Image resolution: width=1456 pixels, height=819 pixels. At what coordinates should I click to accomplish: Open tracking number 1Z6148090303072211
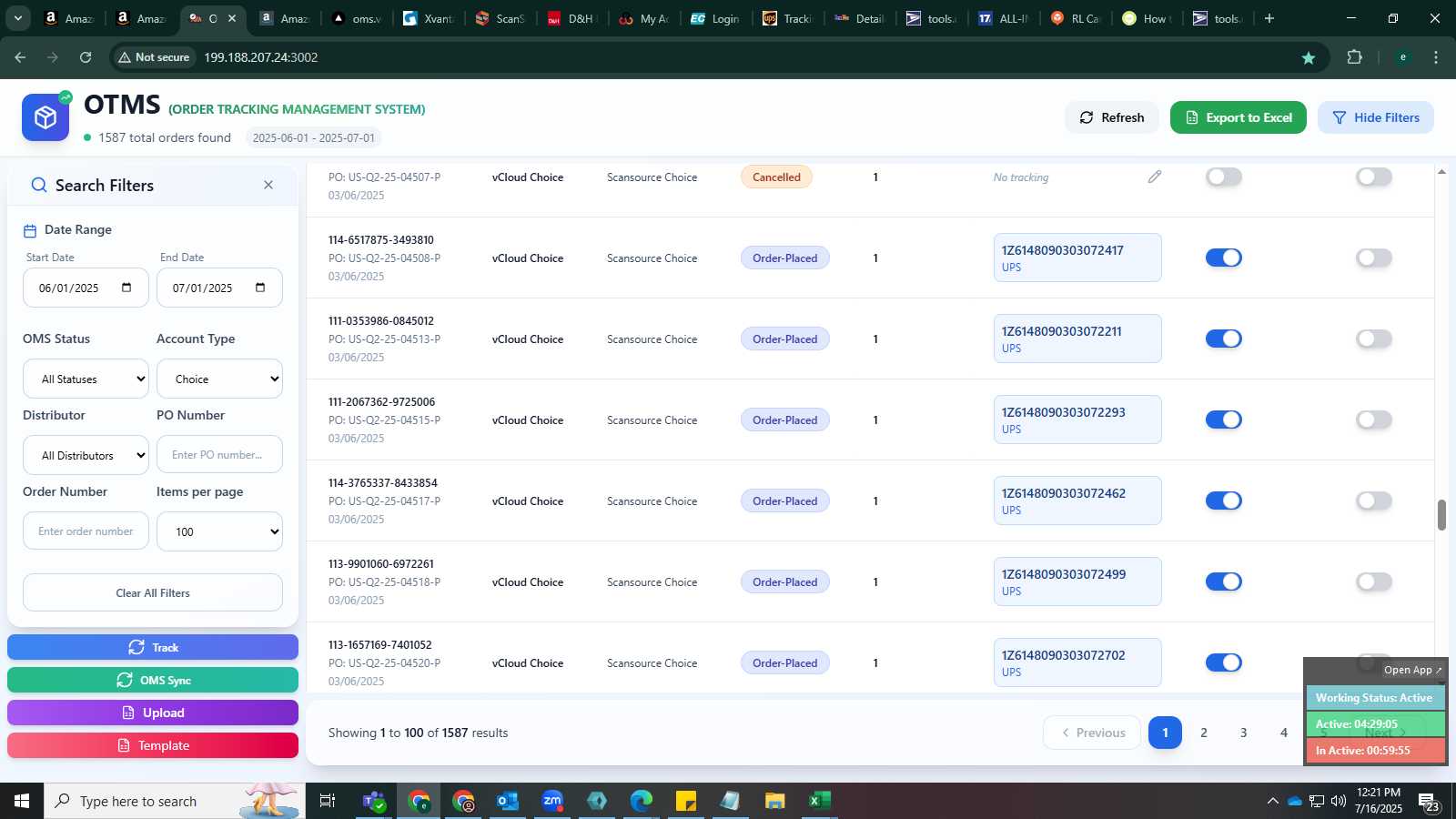[x=1062, y=331]
